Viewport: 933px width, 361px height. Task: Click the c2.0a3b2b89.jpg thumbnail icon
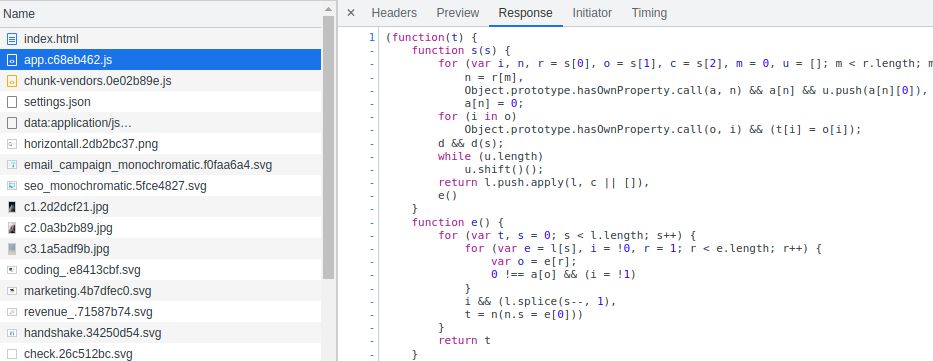point(12,228)
